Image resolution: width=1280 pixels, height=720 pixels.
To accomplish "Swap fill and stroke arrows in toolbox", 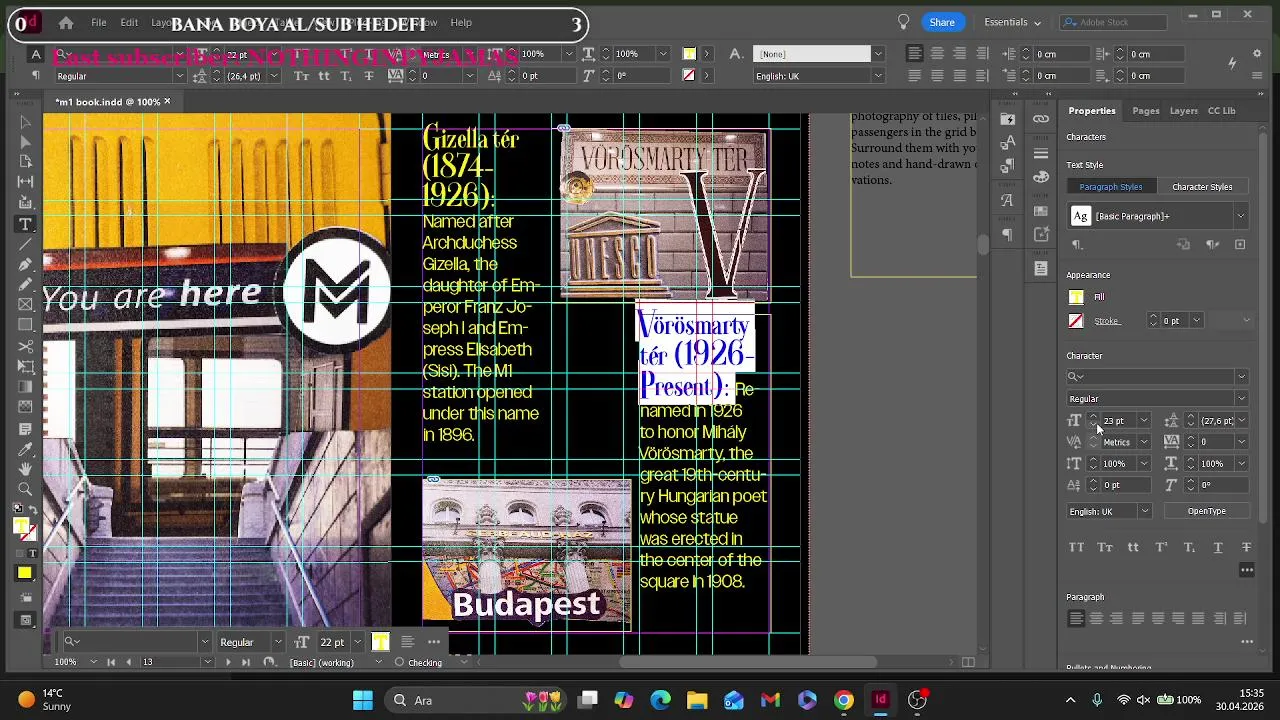I will [x=32, y=512].
